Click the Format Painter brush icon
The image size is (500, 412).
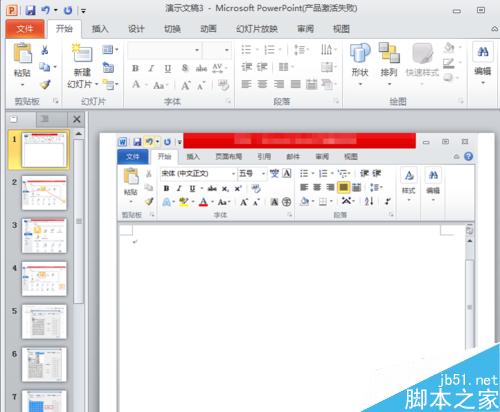point(45,85)
